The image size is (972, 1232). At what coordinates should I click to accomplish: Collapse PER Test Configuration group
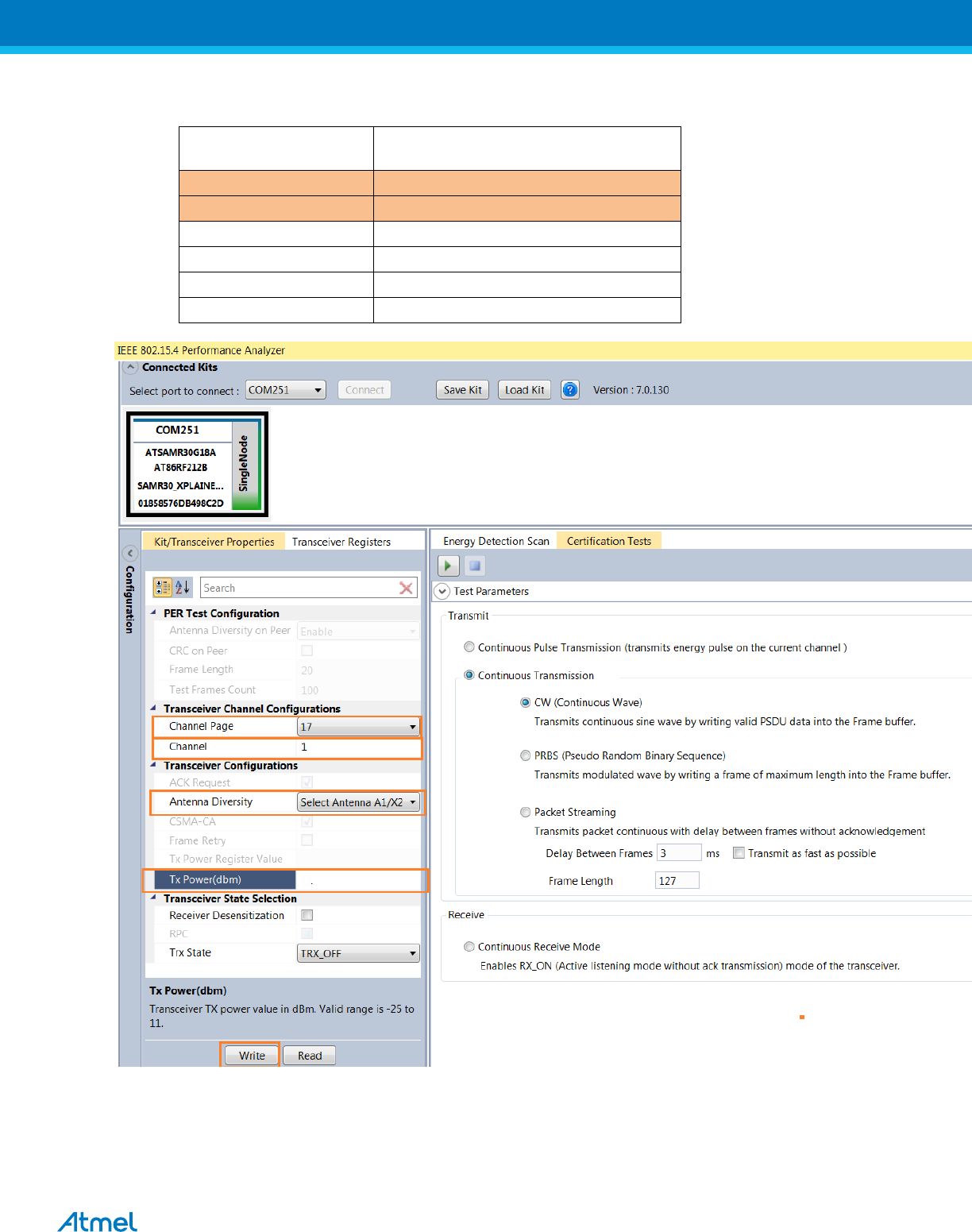coord(154,612)
